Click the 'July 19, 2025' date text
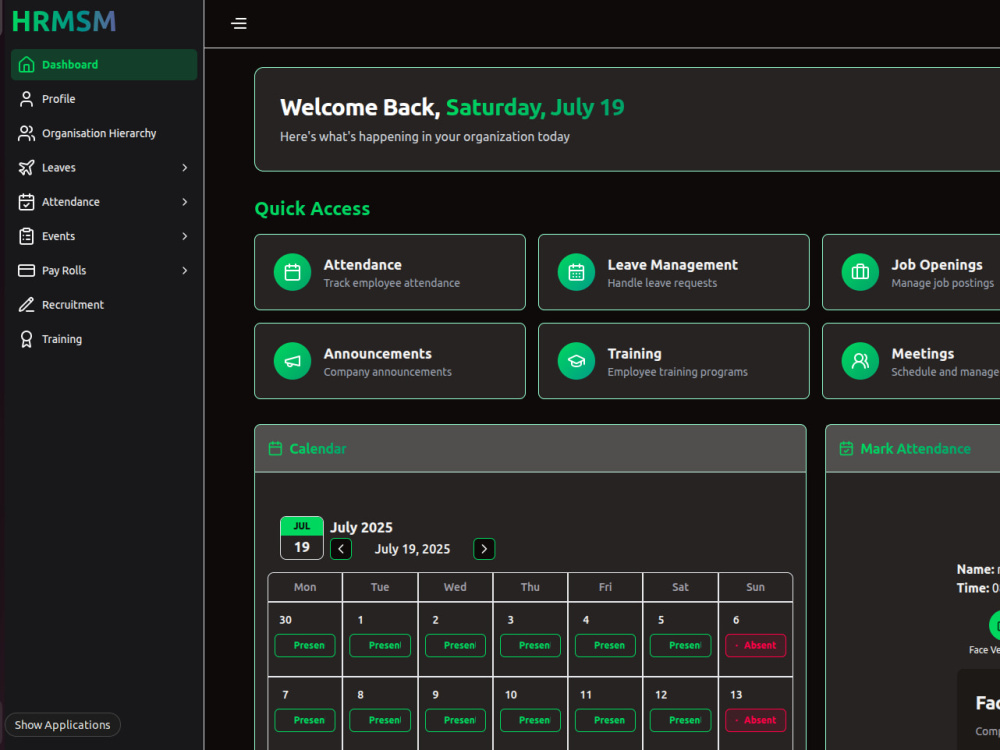The width and height of the screenshot is (1000, 750). pyautogui.click(x=412, y=549)
